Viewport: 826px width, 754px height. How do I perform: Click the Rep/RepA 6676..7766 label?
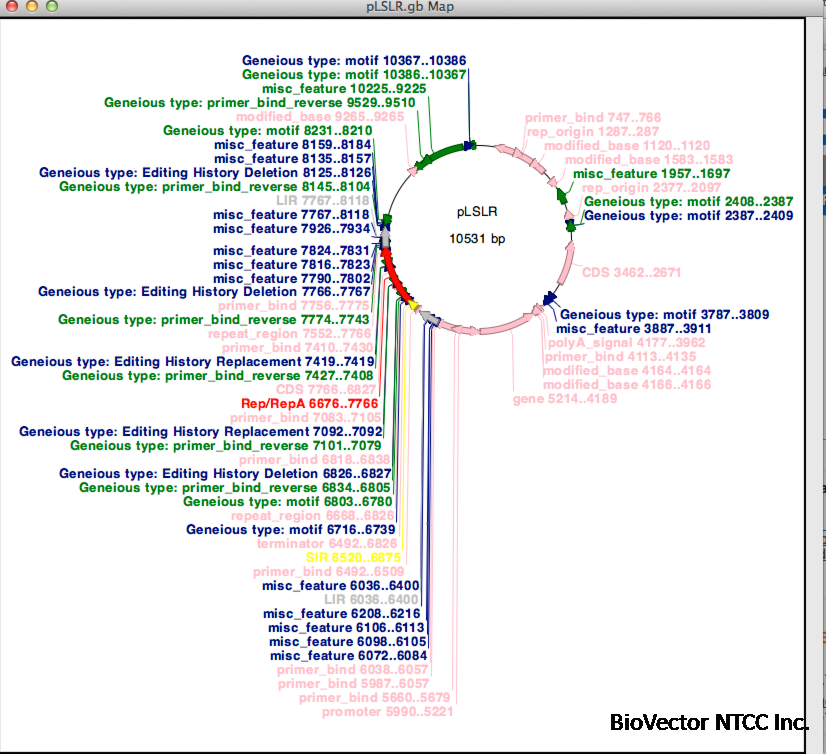(309, 404)
